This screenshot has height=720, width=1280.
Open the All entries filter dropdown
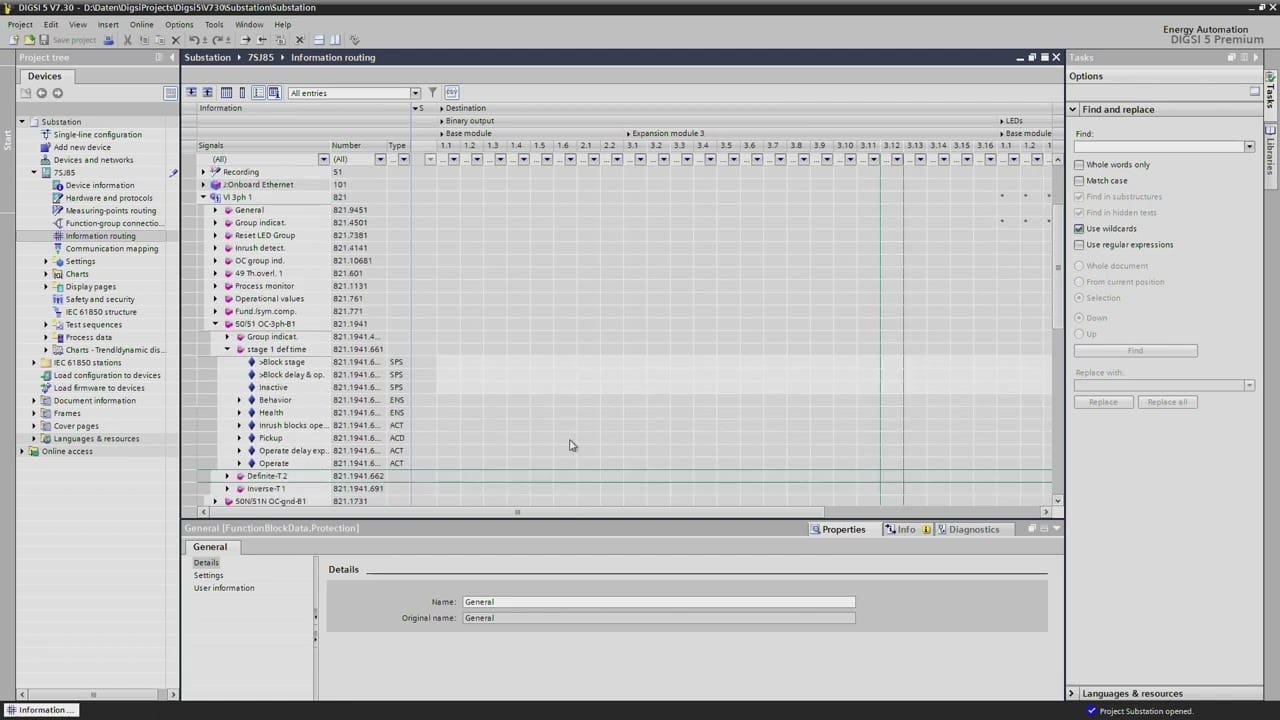[x=415, y=93]
